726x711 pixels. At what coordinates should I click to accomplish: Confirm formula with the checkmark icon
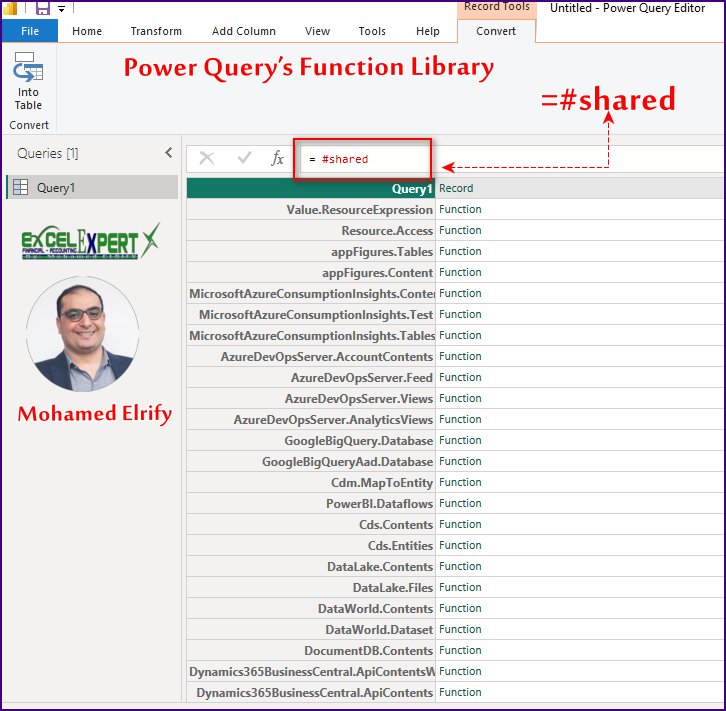click(x=244, y=158)
